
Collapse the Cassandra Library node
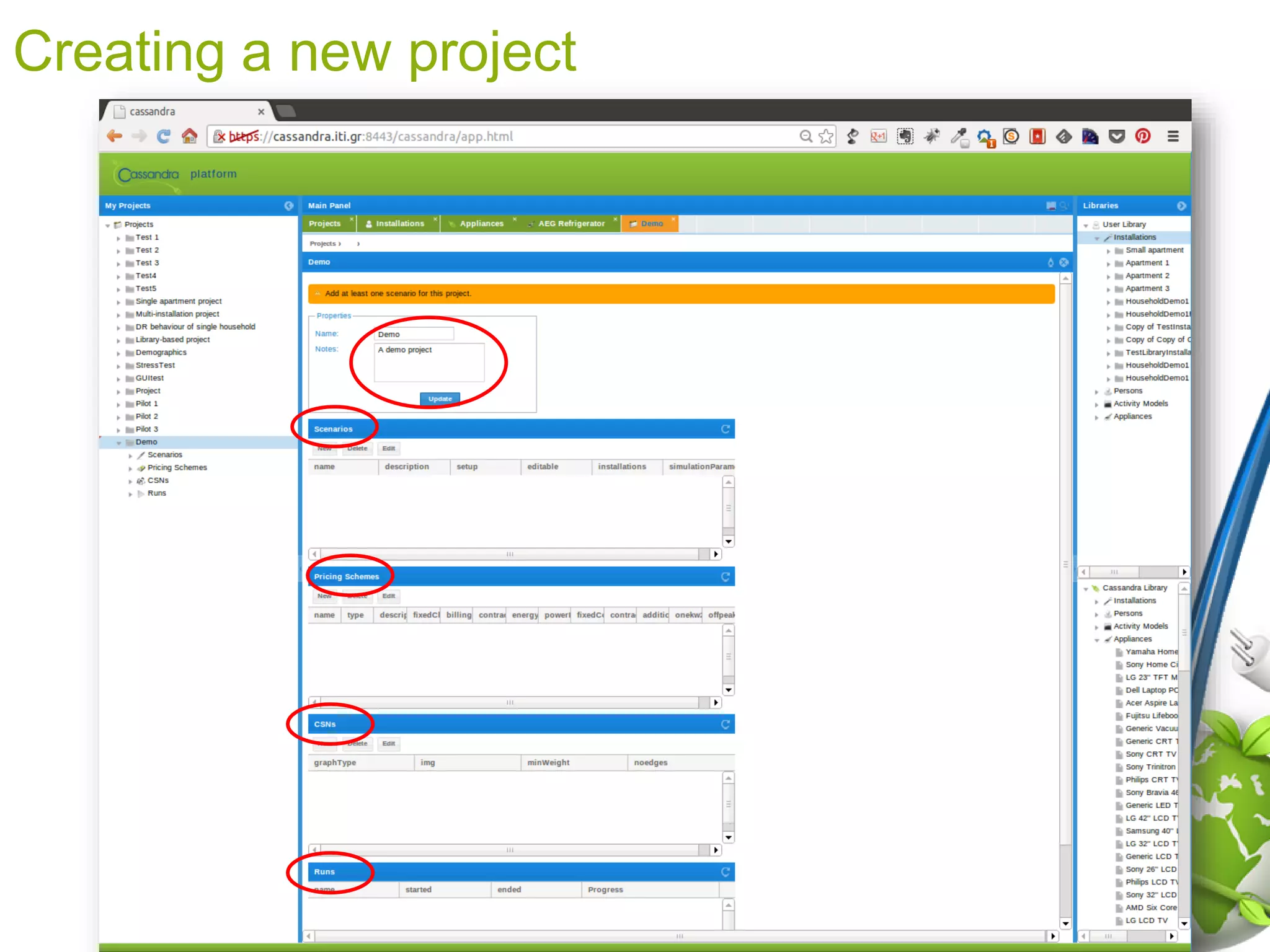pyautogui.click(x=1085, y=588)
